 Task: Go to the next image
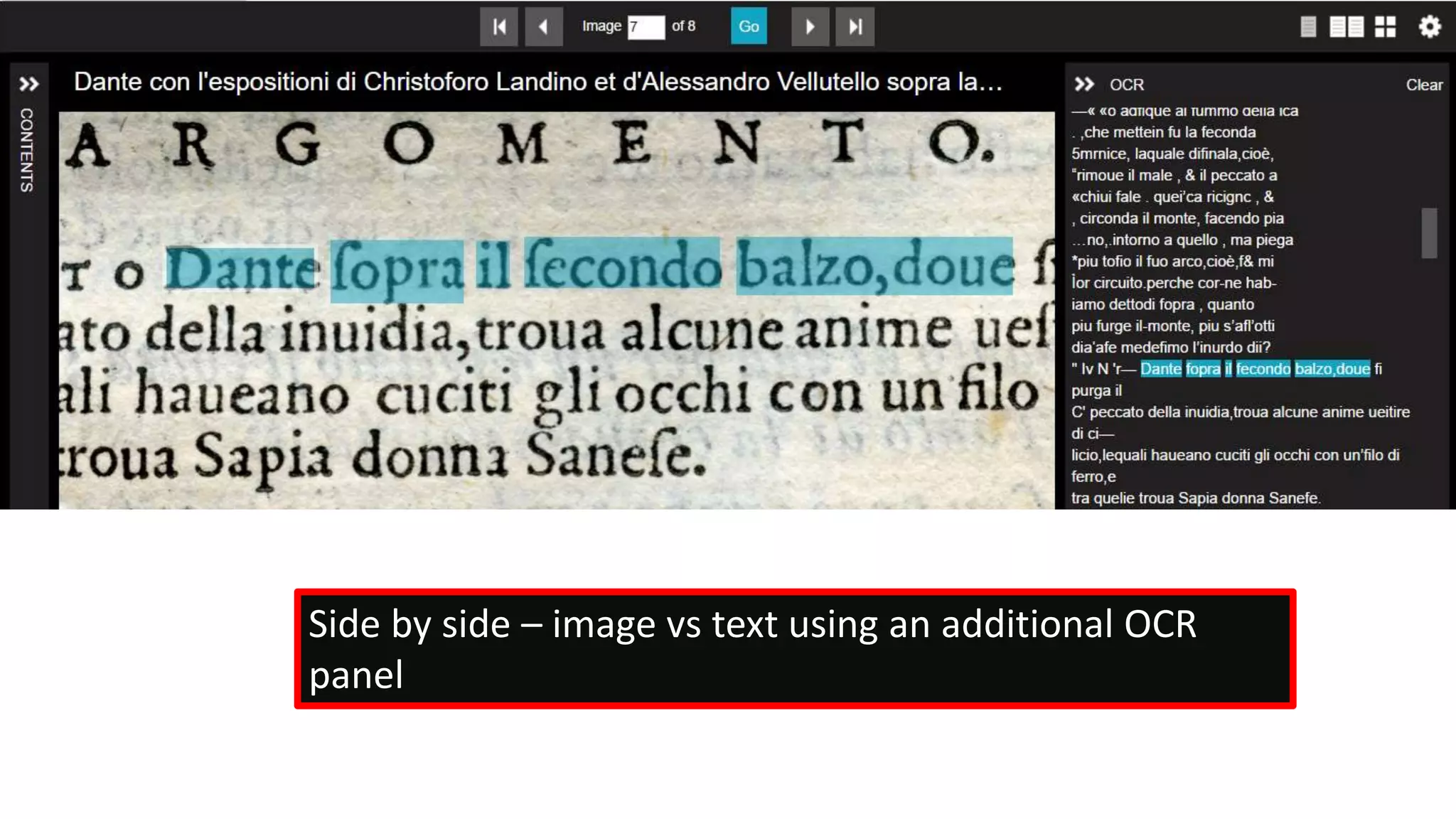point(810,27)
